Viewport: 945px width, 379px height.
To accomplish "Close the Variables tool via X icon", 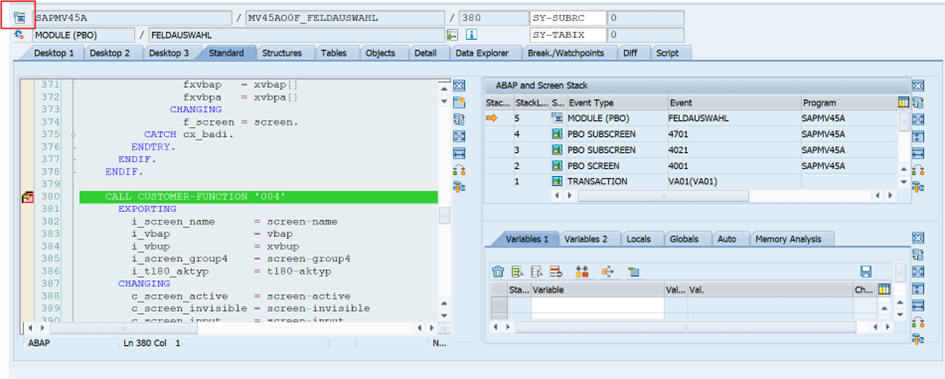I will coord(918,237).
